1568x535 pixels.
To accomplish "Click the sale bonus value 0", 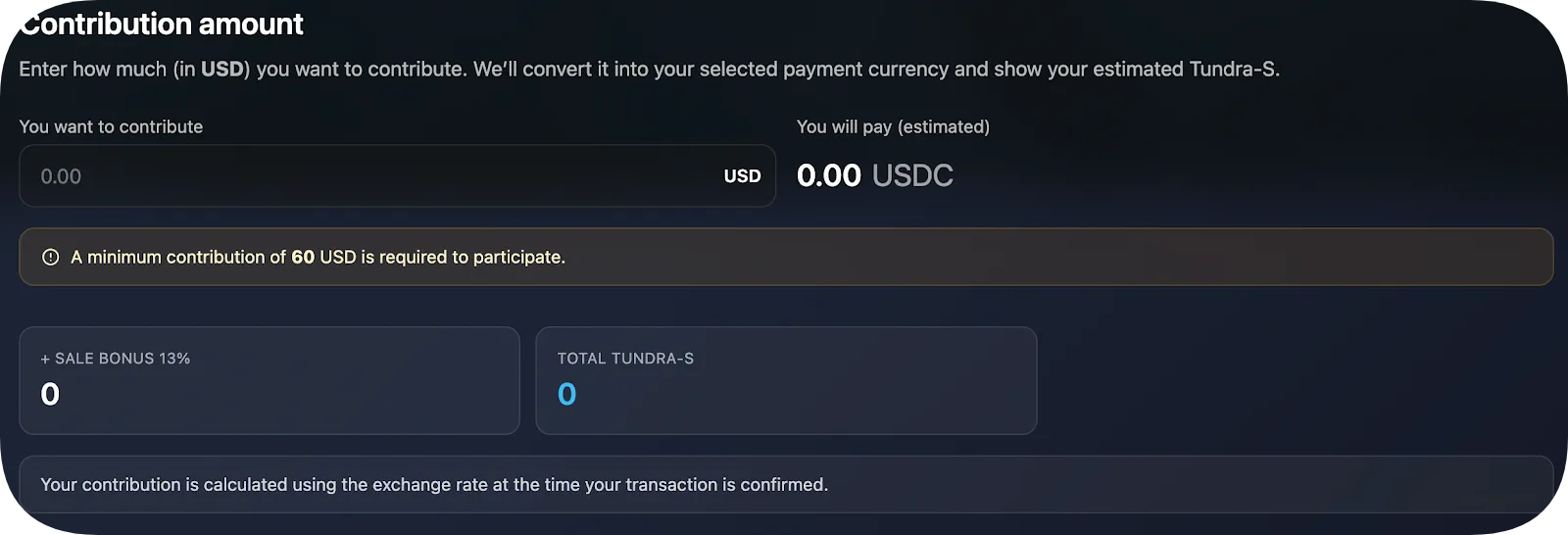I will [x=50, y=394].
